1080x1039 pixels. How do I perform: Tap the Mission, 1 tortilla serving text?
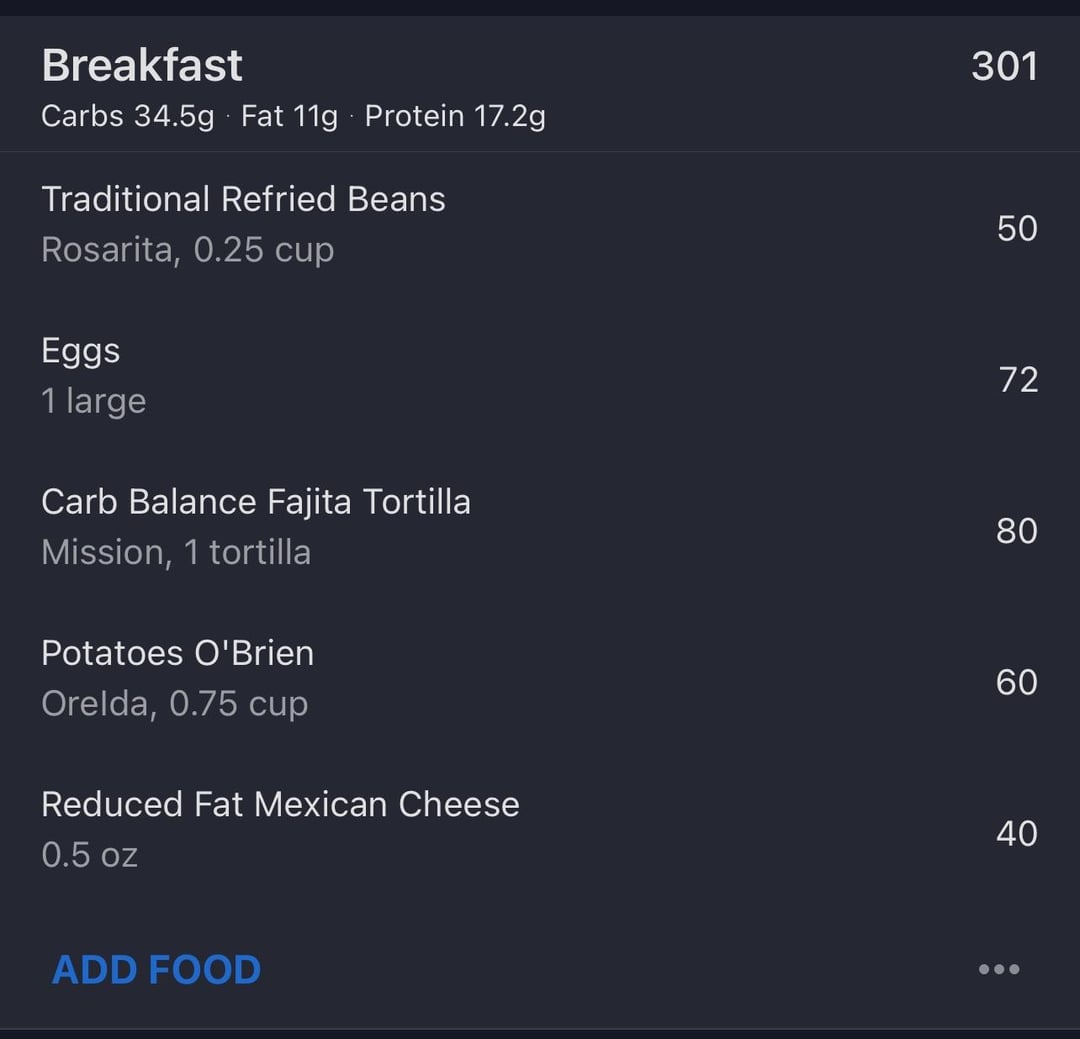point(176,552)
